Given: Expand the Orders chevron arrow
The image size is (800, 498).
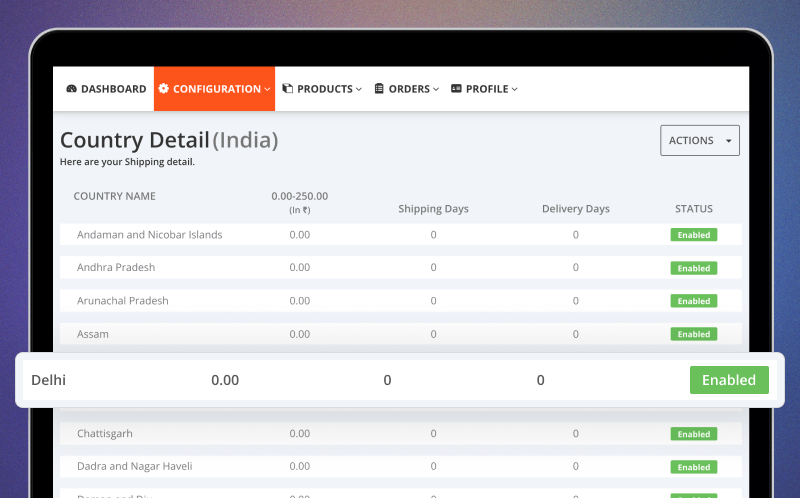Looking at the screenshot, I should [x=436, y=89].
